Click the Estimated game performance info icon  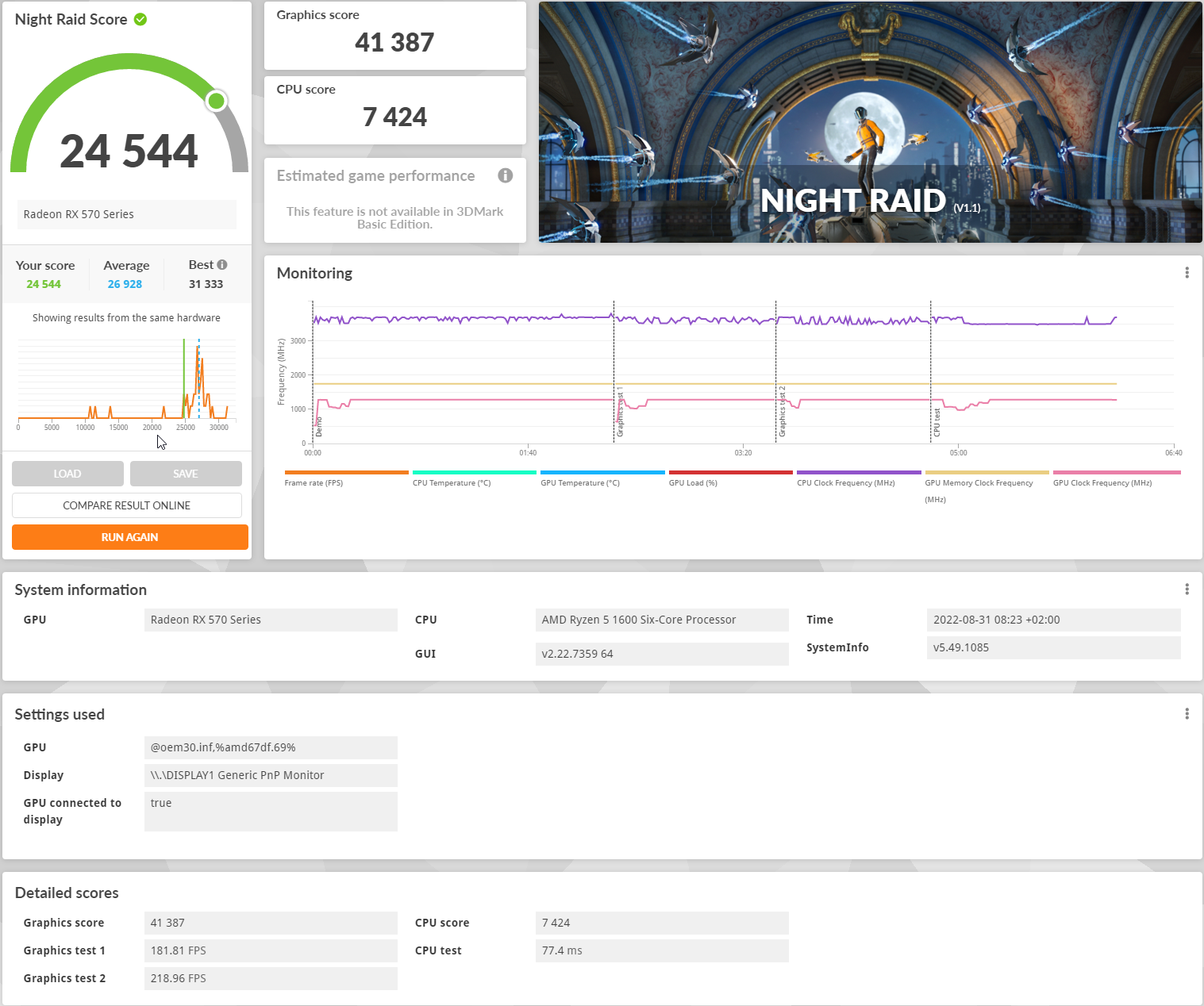click(x=505, y=175)
